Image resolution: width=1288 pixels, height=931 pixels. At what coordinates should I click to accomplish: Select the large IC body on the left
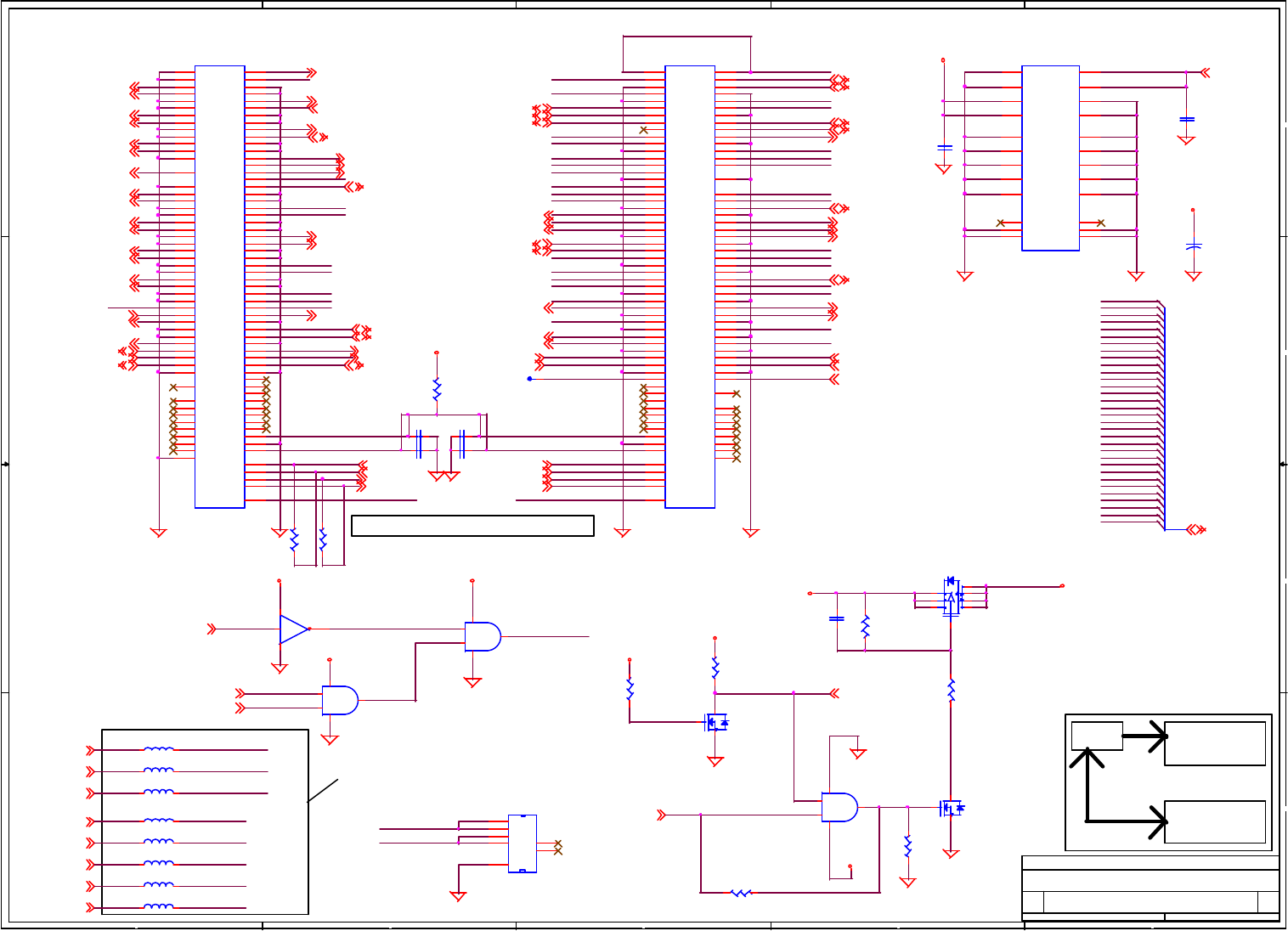(x=220, y=287)
